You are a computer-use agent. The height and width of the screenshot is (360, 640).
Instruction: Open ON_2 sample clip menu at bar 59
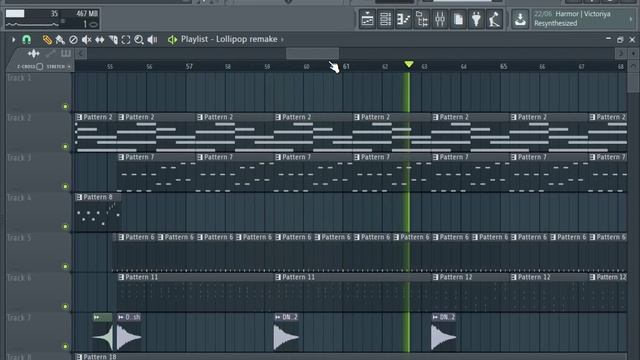pyautogui.click(x=278, y=317)
